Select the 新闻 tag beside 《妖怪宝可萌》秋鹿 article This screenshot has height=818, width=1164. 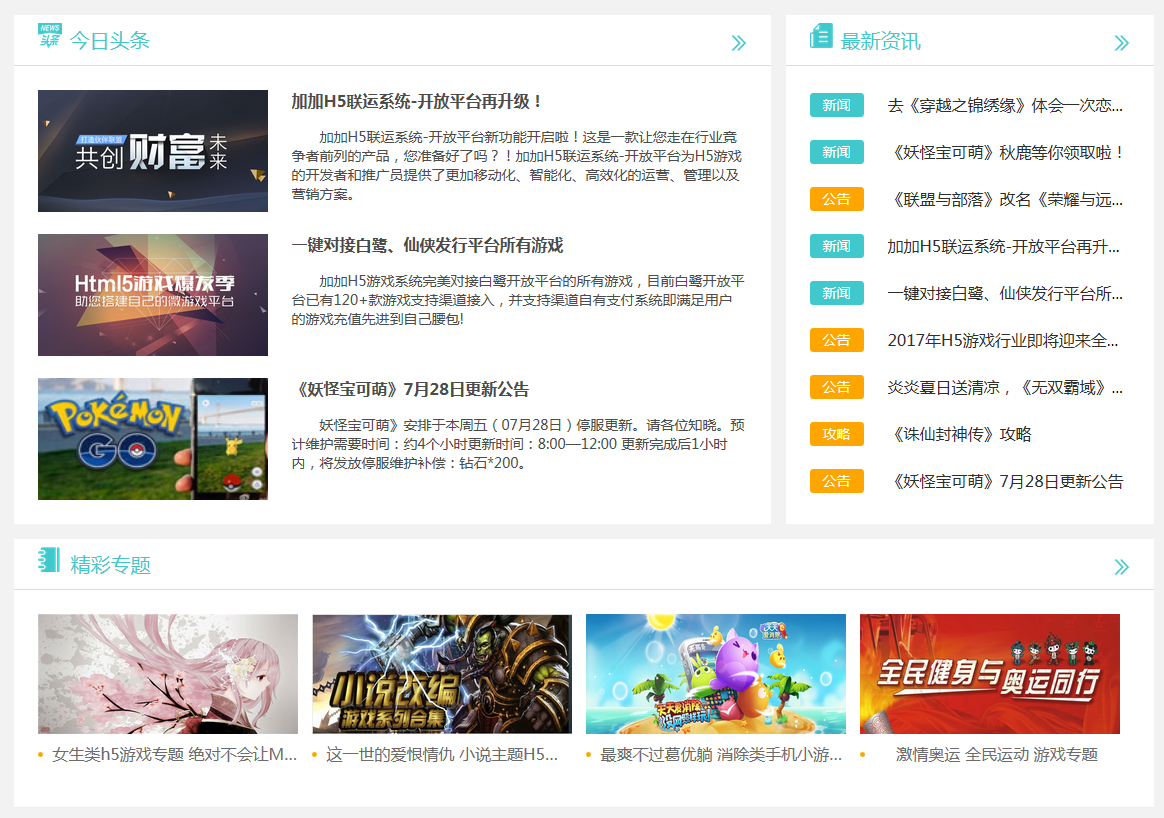coord(836,152)
